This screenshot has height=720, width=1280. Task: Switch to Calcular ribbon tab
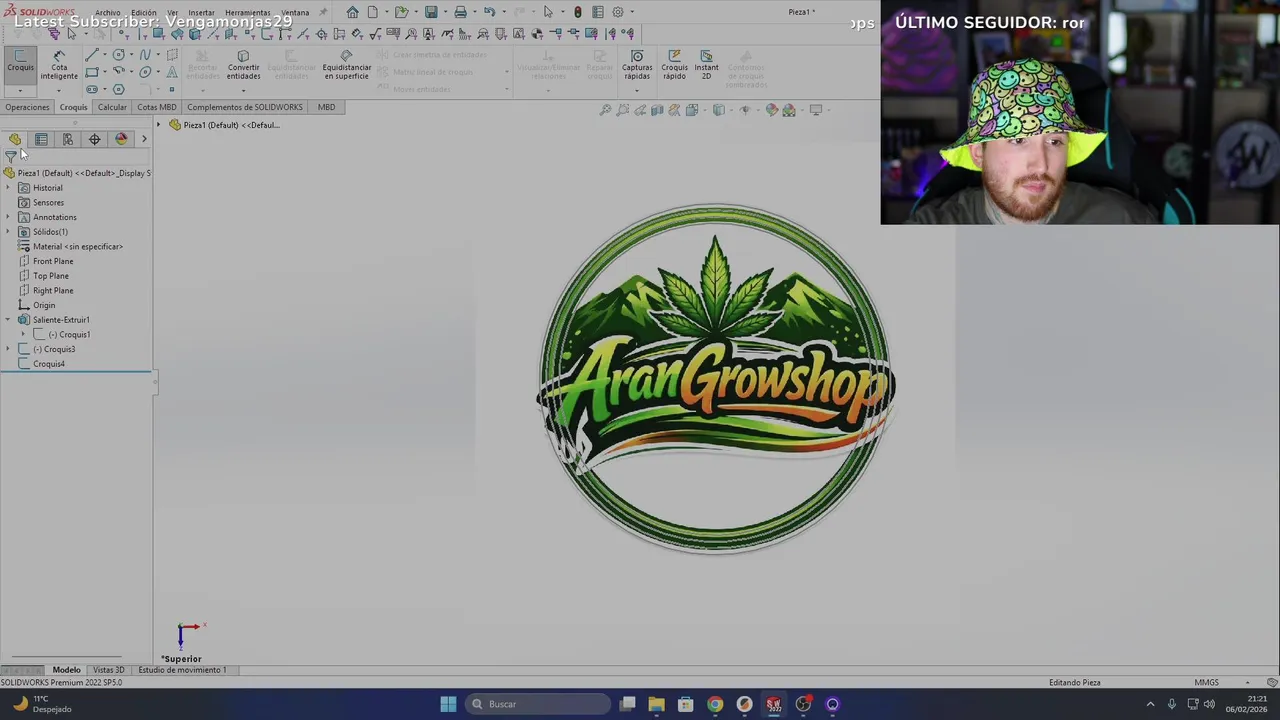point(112,107)
